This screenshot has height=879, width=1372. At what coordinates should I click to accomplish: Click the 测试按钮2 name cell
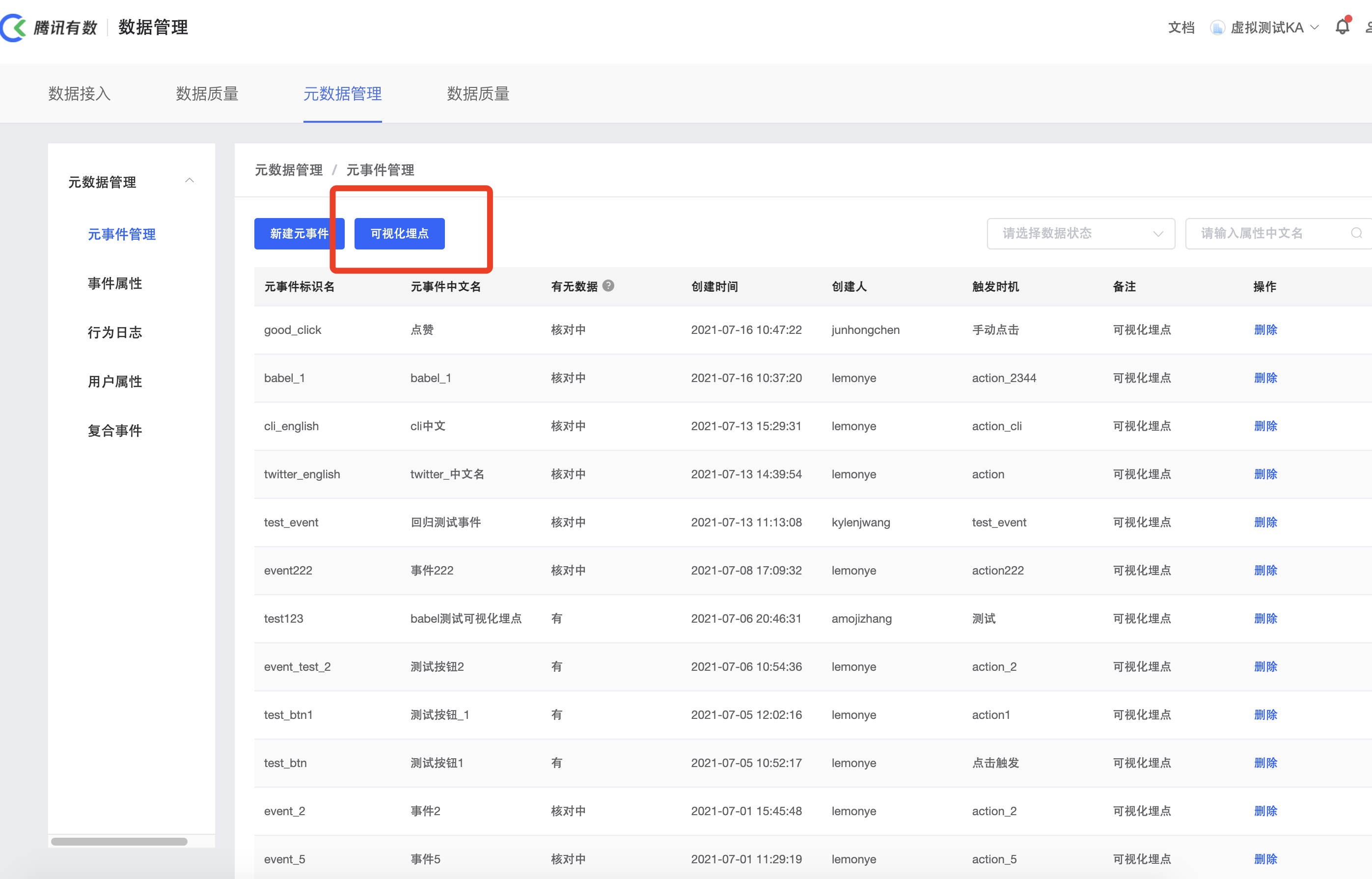click(x=437, y=667)
